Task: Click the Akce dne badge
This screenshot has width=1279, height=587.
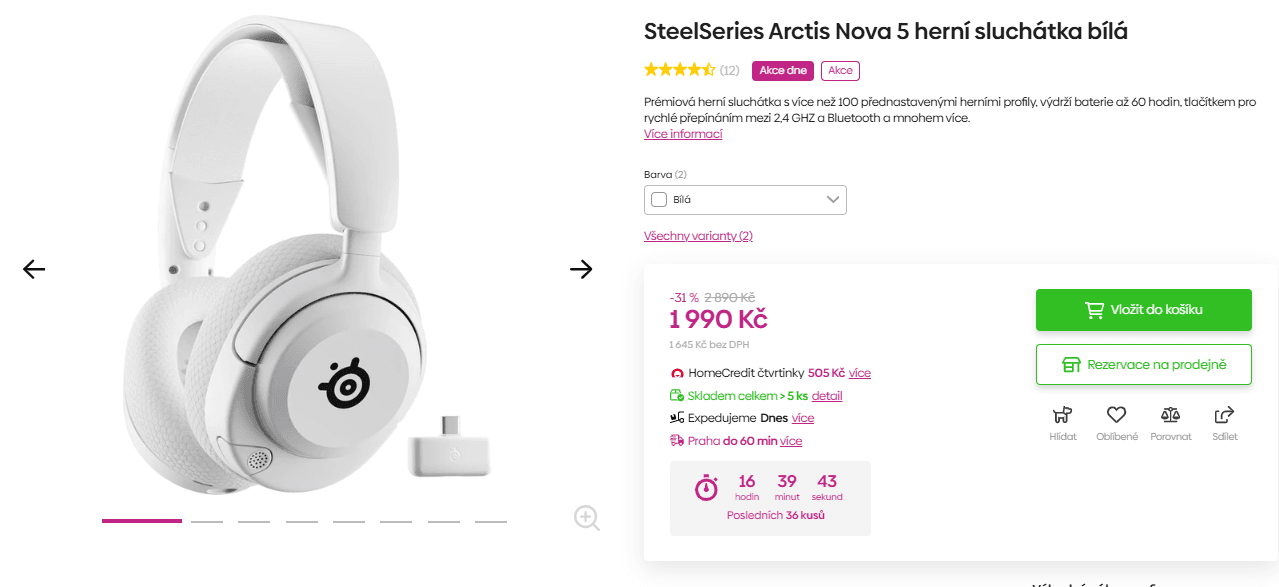Action: 783,70
